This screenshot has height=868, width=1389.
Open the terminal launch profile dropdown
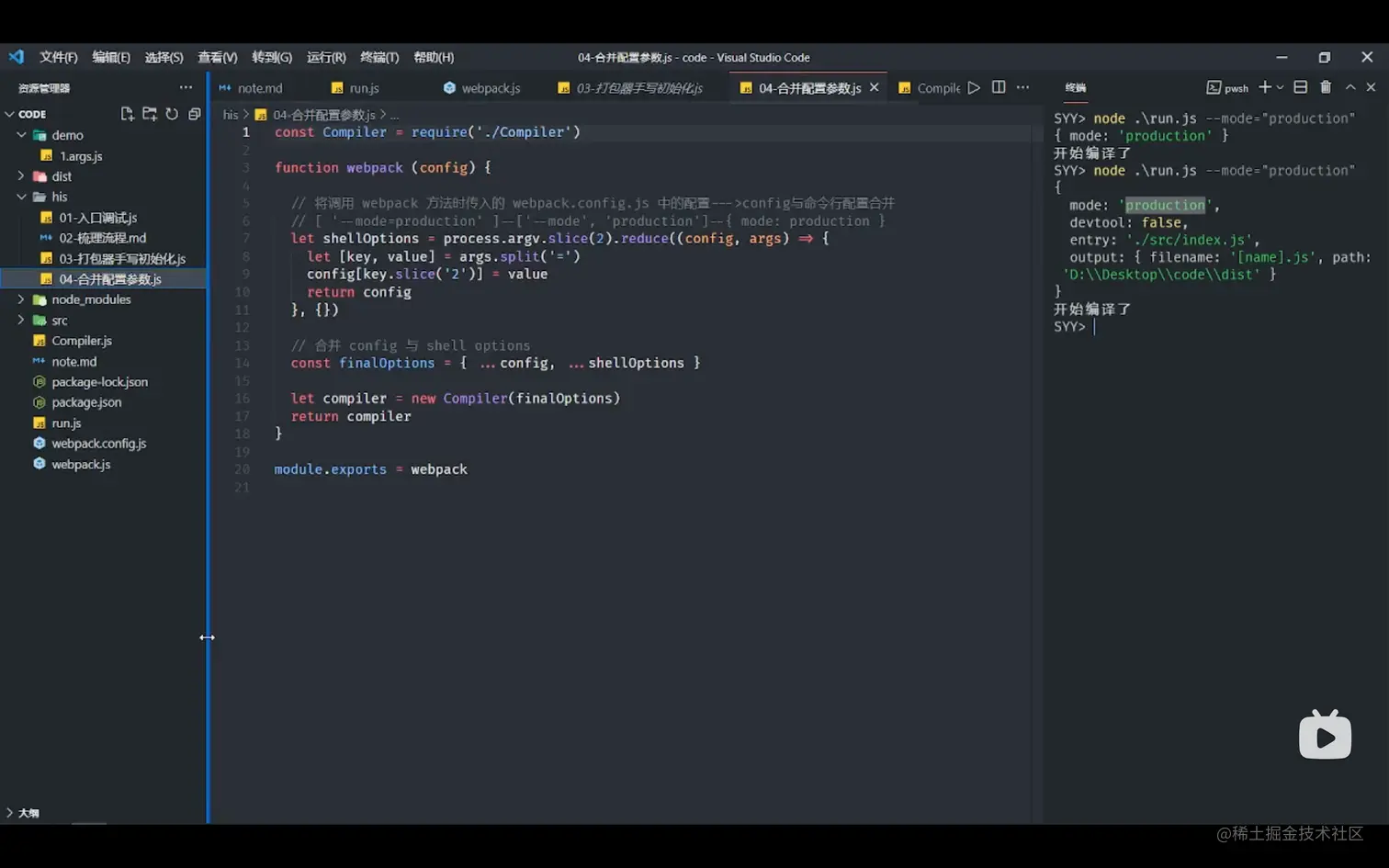click(x=1280, y=87)
